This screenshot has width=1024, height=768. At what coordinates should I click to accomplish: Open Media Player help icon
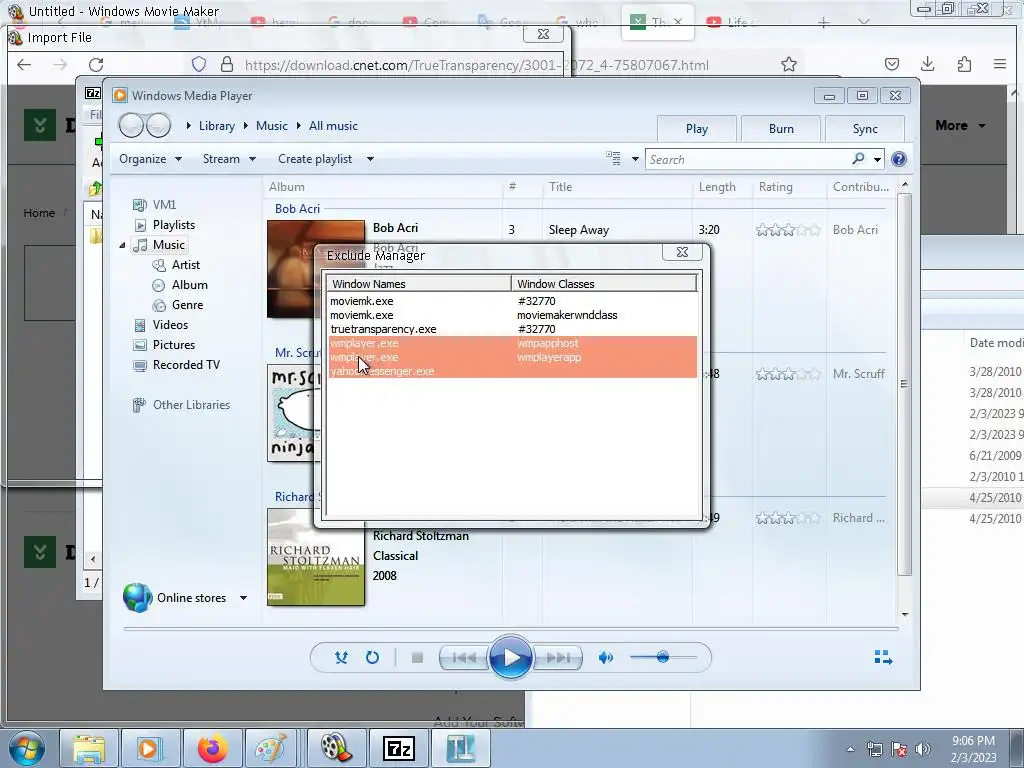(x=899, y=159)
